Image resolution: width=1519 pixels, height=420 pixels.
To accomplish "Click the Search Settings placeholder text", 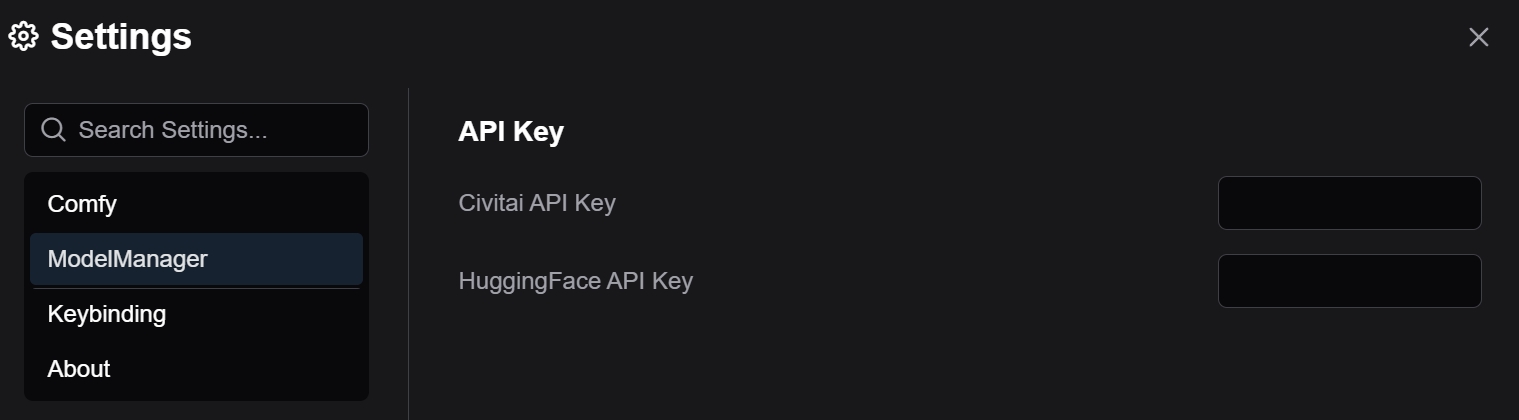I will point(172,130).
